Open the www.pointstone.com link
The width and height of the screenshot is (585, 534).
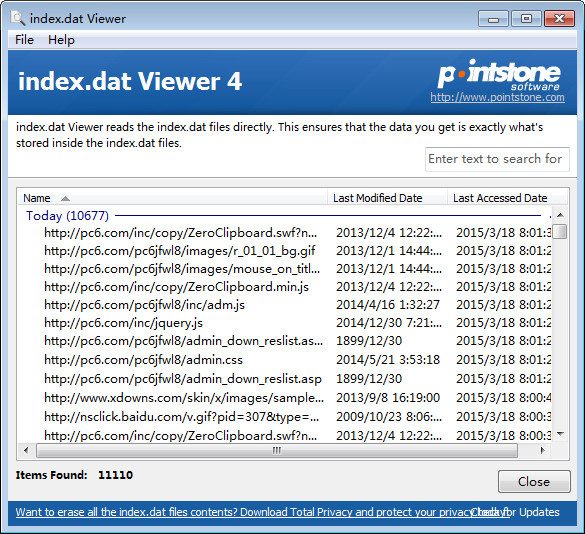(497, 97)
